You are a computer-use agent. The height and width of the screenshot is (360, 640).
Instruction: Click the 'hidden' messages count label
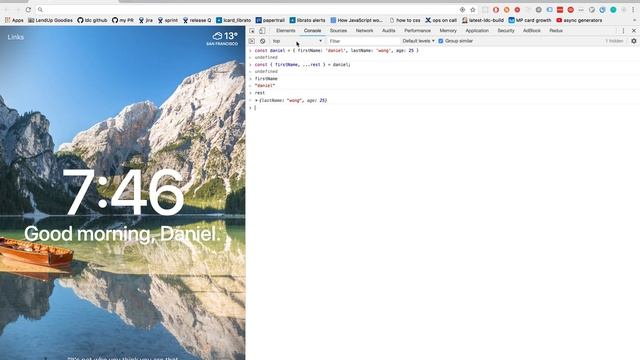(614, 41)
